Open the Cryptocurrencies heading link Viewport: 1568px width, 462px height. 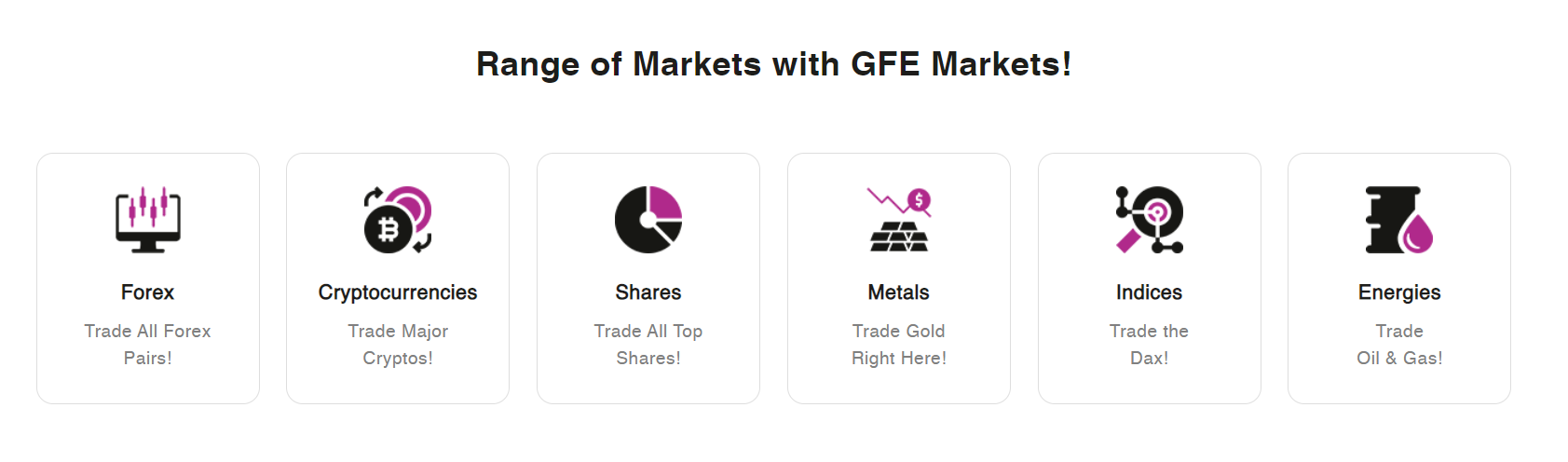398,292
